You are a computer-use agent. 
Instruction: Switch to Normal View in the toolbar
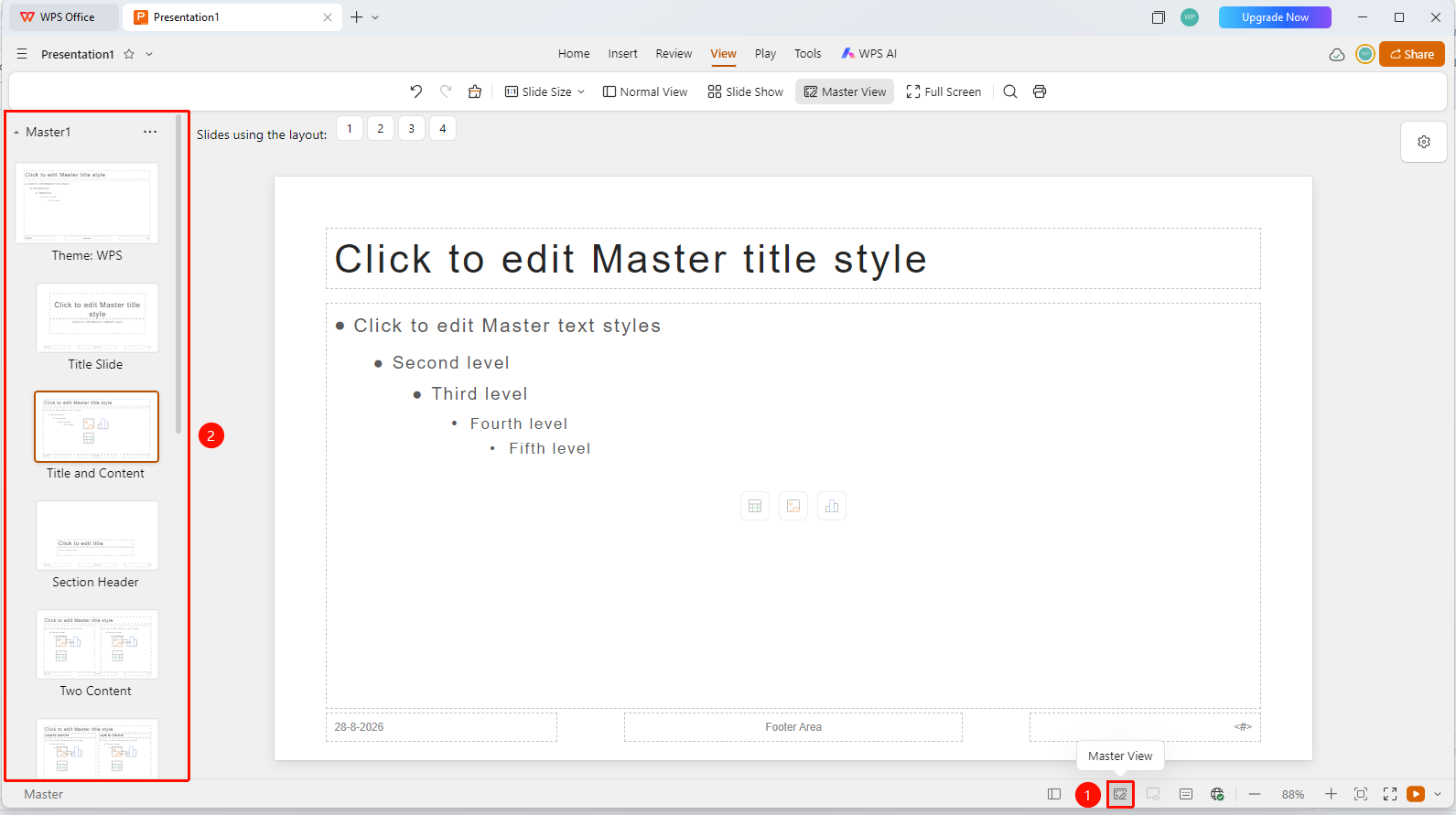645,91
